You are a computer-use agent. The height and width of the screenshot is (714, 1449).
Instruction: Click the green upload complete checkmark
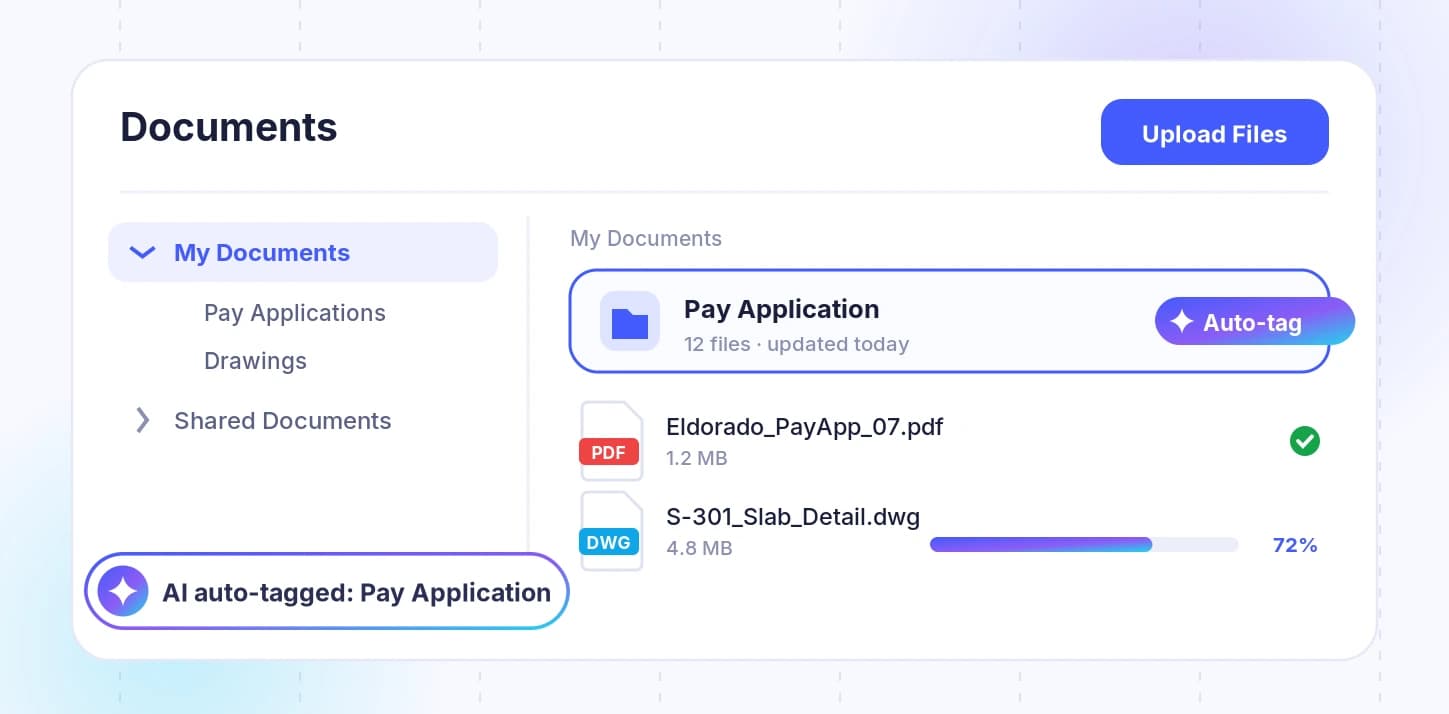click(x=1305, y=441)
